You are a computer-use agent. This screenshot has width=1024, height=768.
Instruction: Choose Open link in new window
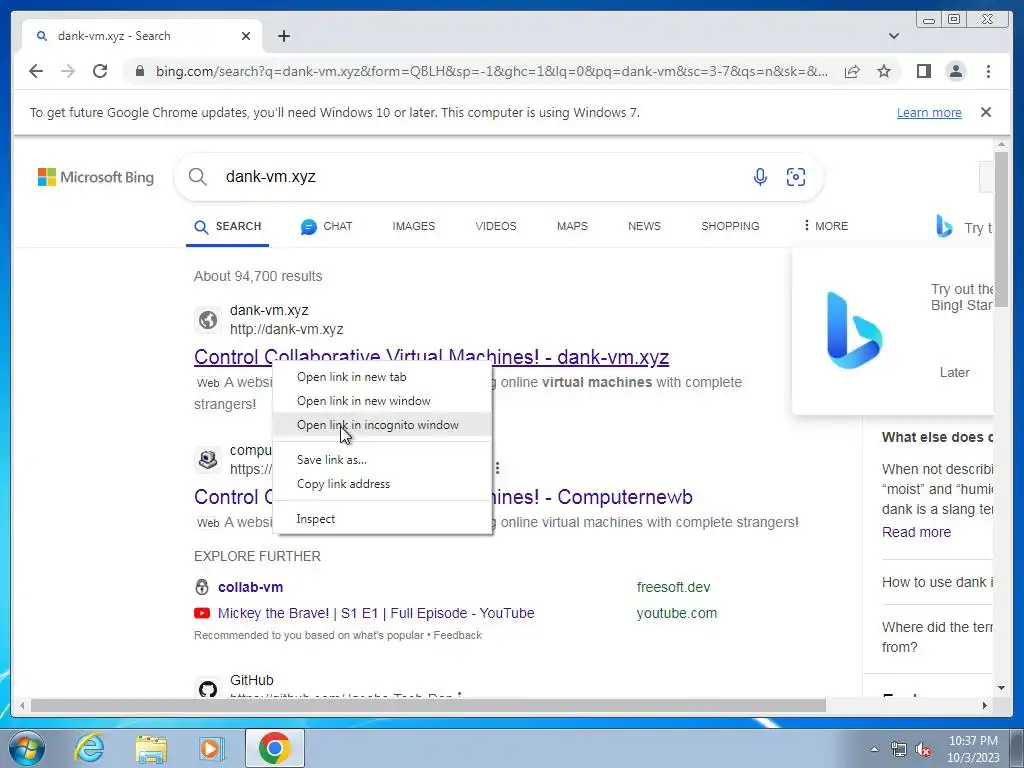coord(383,401)
